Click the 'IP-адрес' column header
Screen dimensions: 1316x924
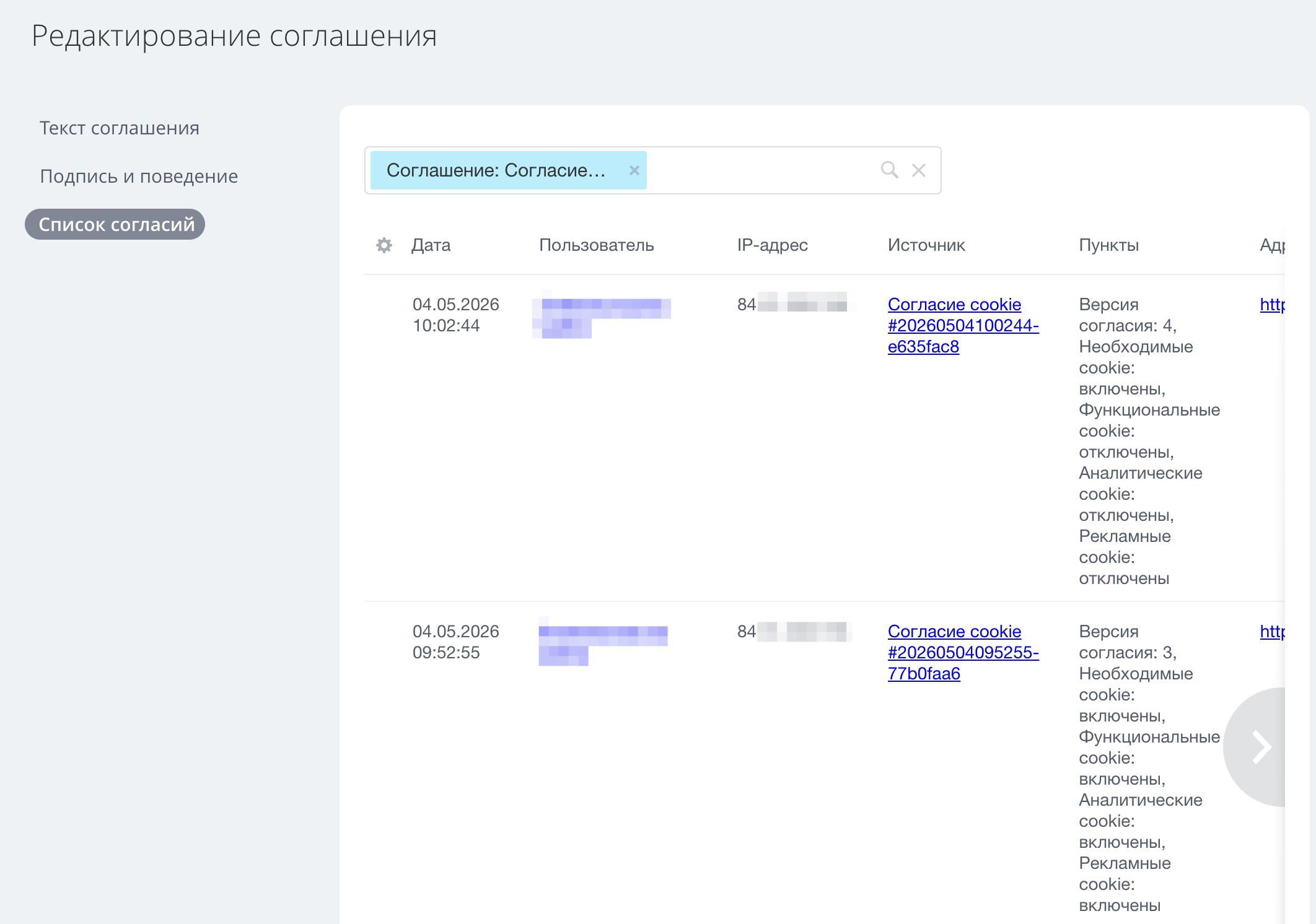pos(772,245)
